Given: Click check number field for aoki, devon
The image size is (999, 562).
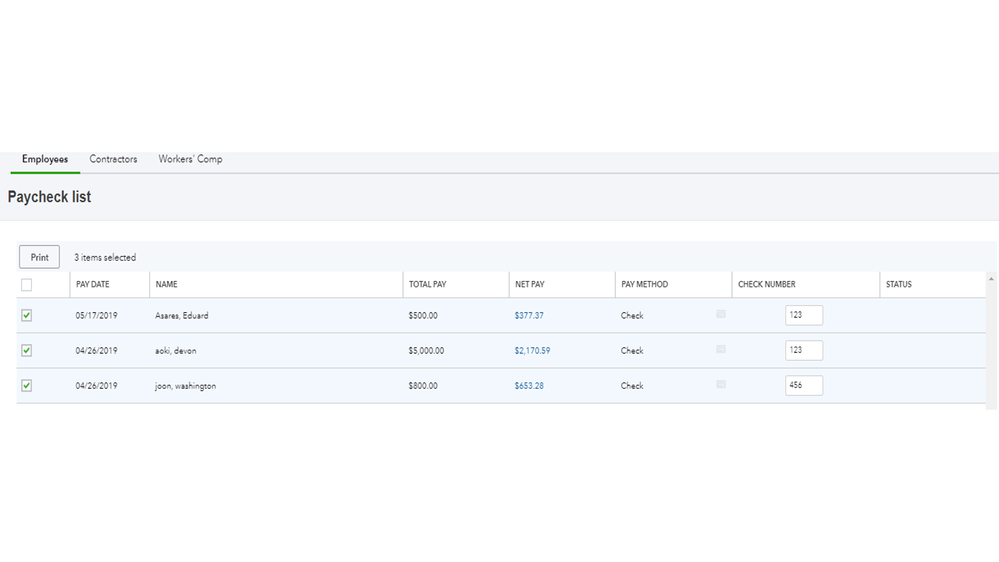Looking at the screenshot, I should [x=803, y=350].
